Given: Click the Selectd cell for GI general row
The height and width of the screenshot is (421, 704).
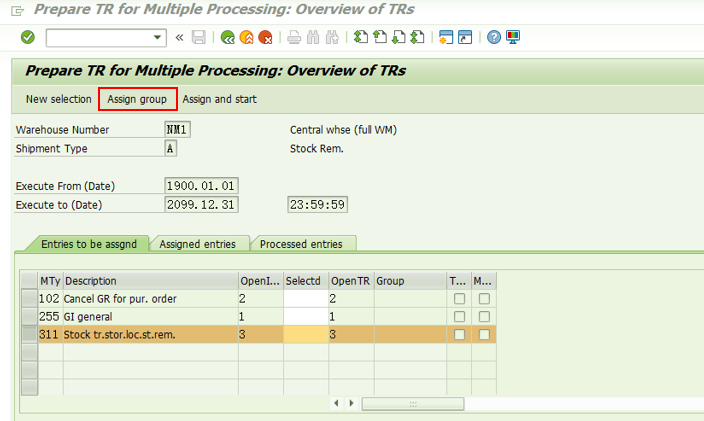Looking at the screenshot, I should (x=306, y=316).
